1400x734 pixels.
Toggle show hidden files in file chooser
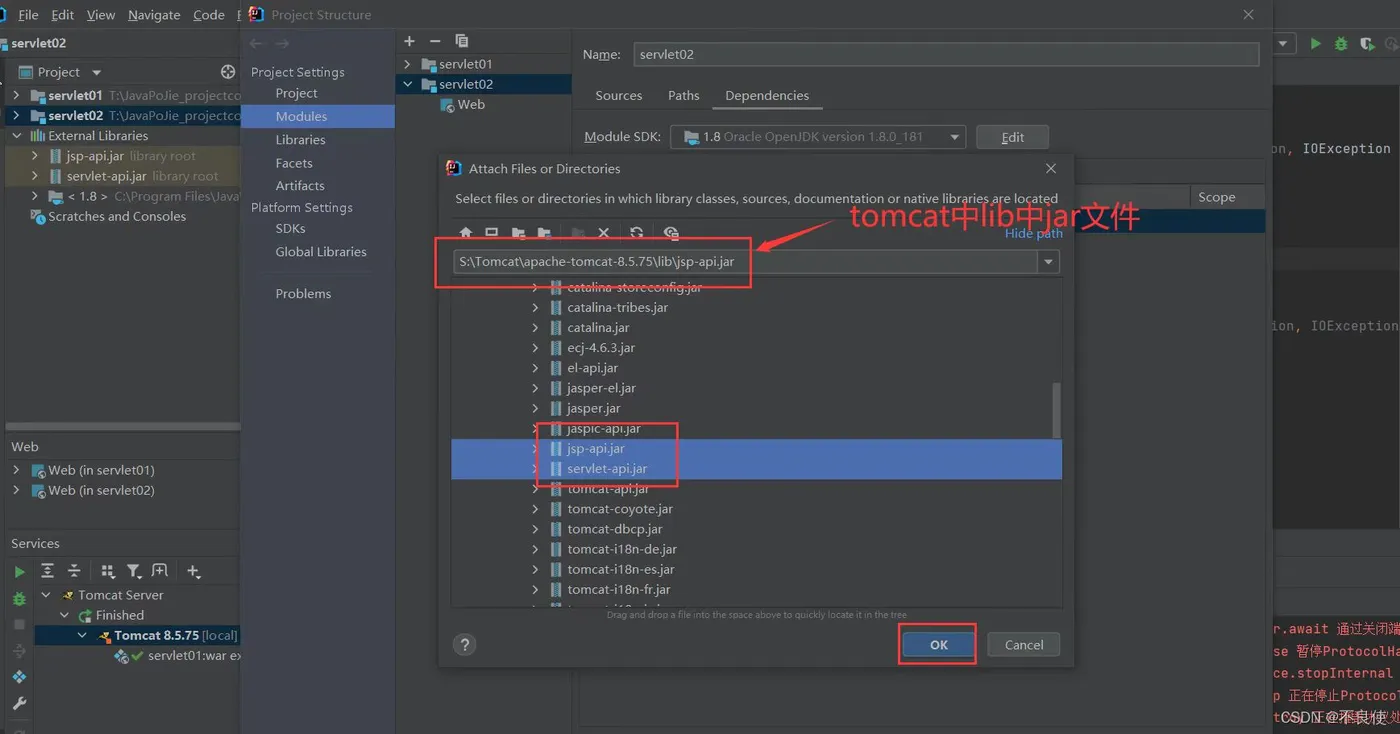tap(671, 233)
